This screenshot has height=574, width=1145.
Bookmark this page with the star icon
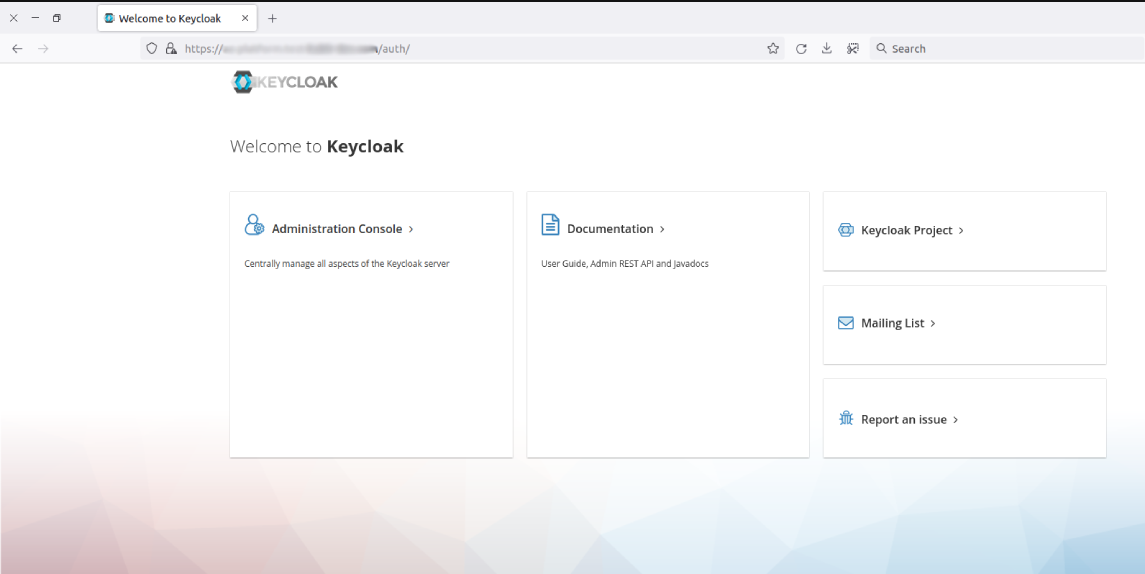(x=773, y=49)
